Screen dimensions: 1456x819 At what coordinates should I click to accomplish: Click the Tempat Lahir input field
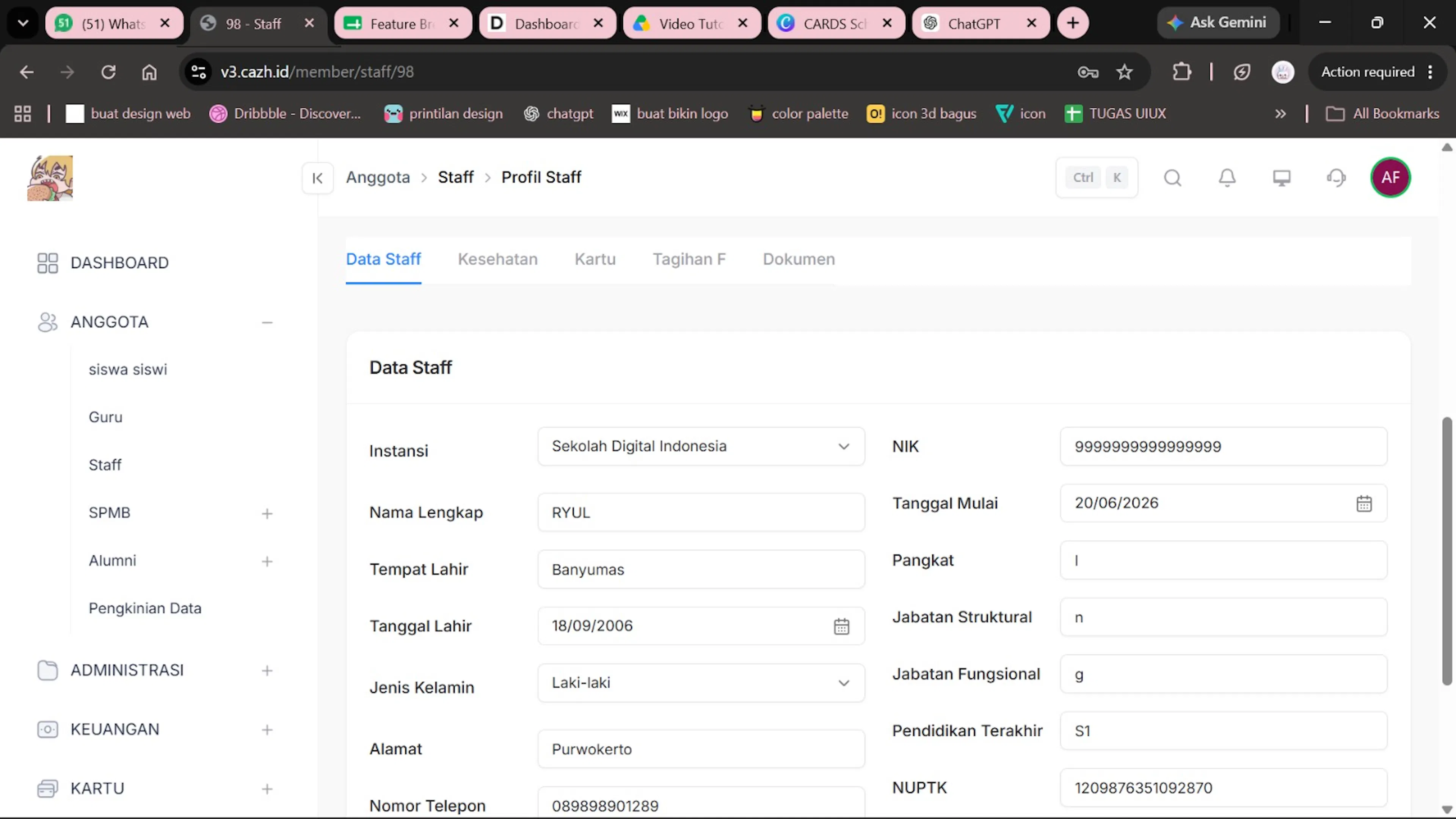[701, 570]
